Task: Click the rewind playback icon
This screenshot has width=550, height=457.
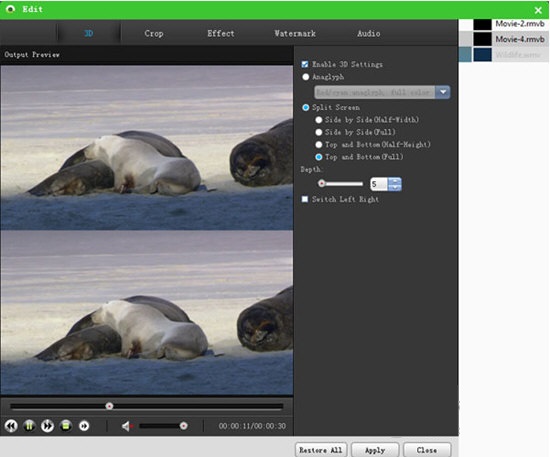Action: click(11, 426)
